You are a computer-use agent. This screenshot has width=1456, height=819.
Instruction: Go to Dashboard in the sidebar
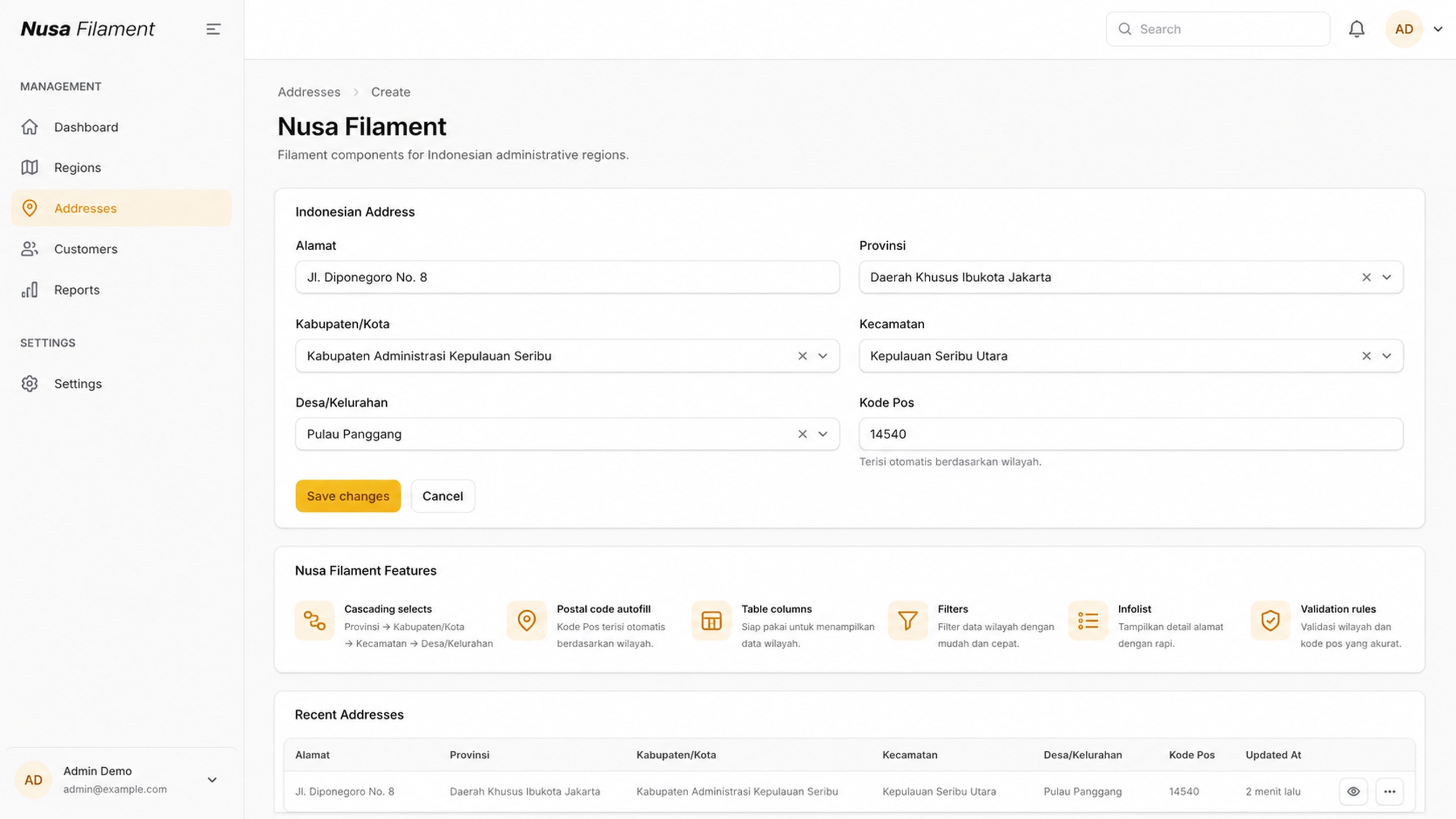coord(122,127)
